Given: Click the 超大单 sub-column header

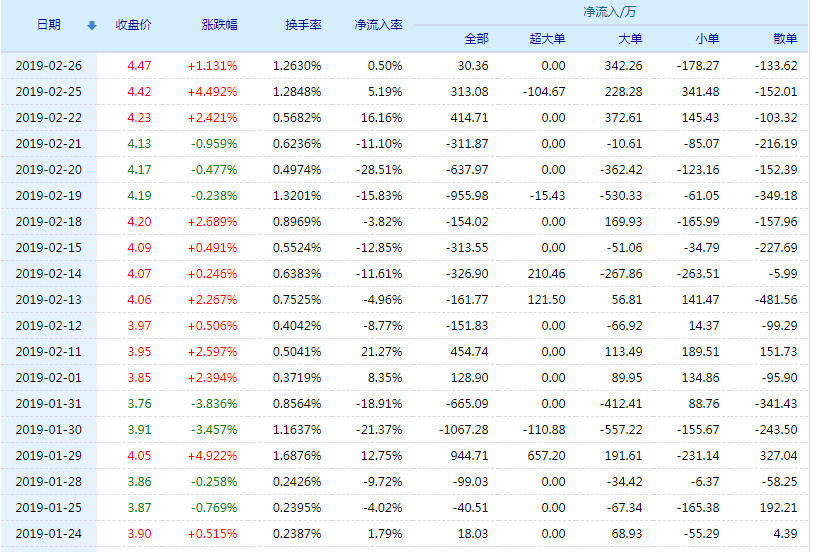Looking at the screenshot, I should point(547,39).
